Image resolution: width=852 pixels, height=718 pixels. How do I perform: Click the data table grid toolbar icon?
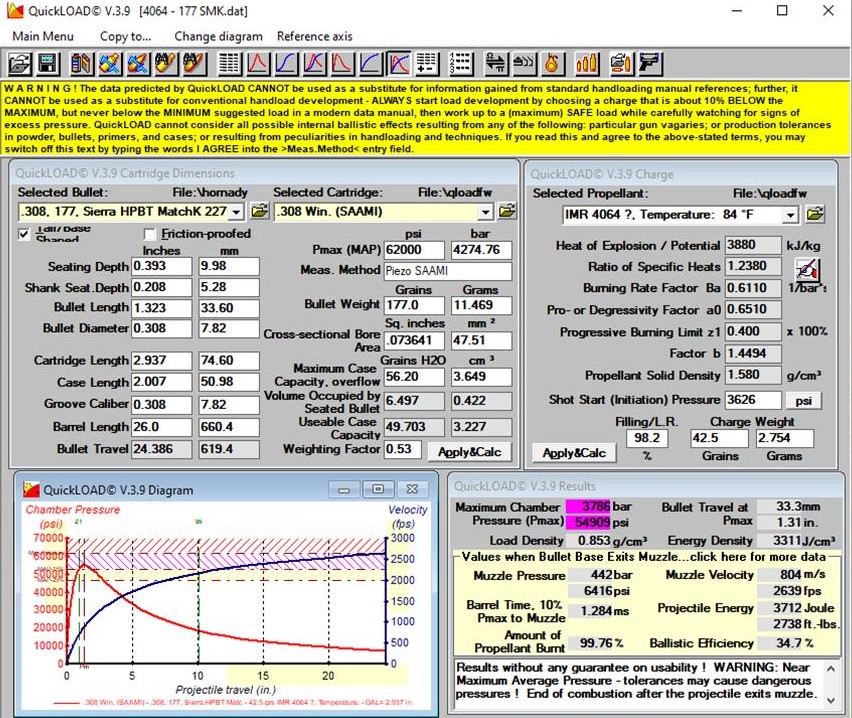(229, 64)
